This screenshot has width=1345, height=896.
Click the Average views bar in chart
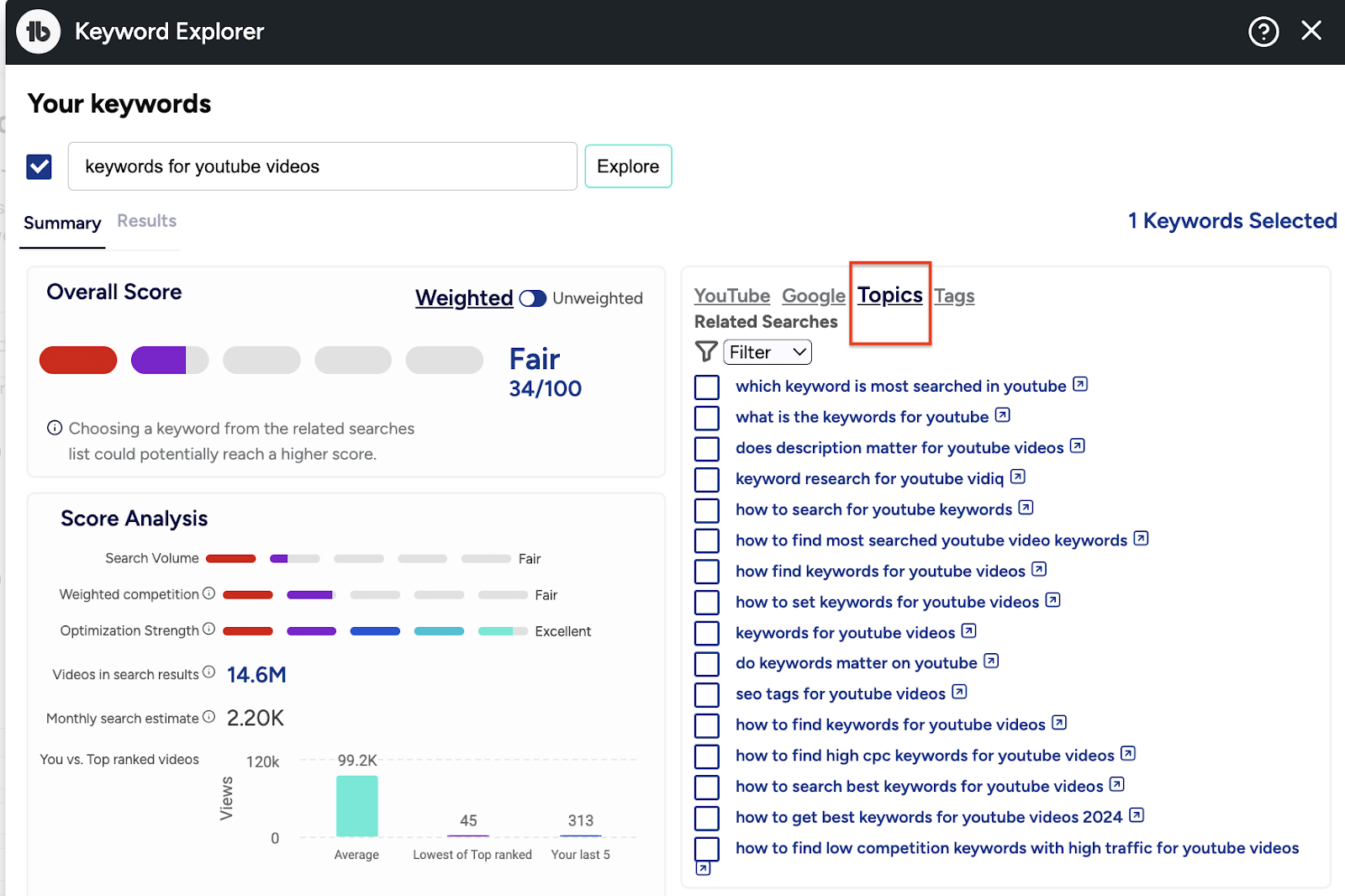(x=356, y=806)
